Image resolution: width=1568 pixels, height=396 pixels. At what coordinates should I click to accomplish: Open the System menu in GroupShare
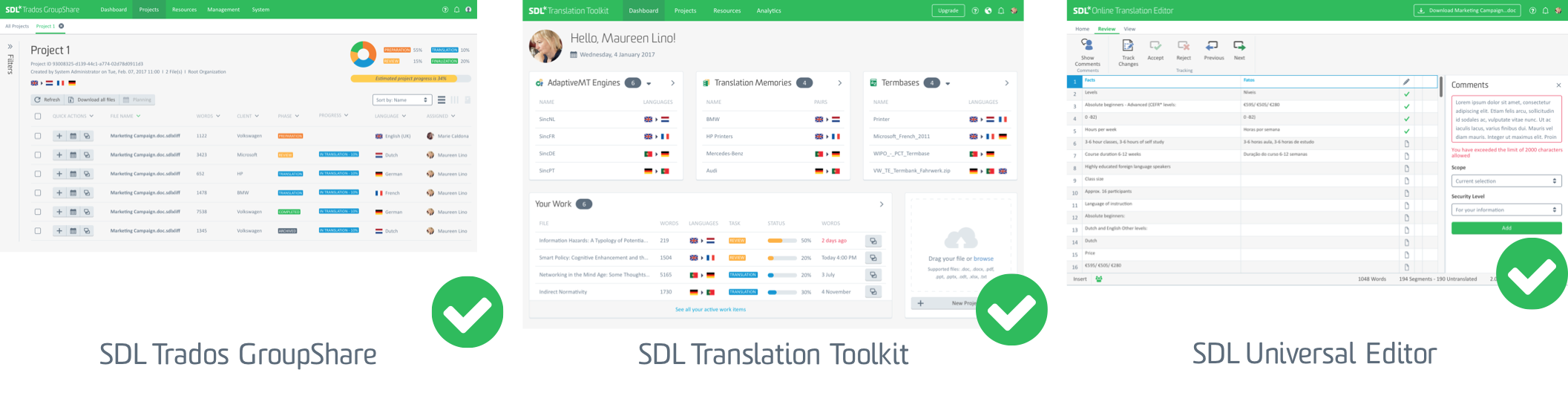pos(260,10)
